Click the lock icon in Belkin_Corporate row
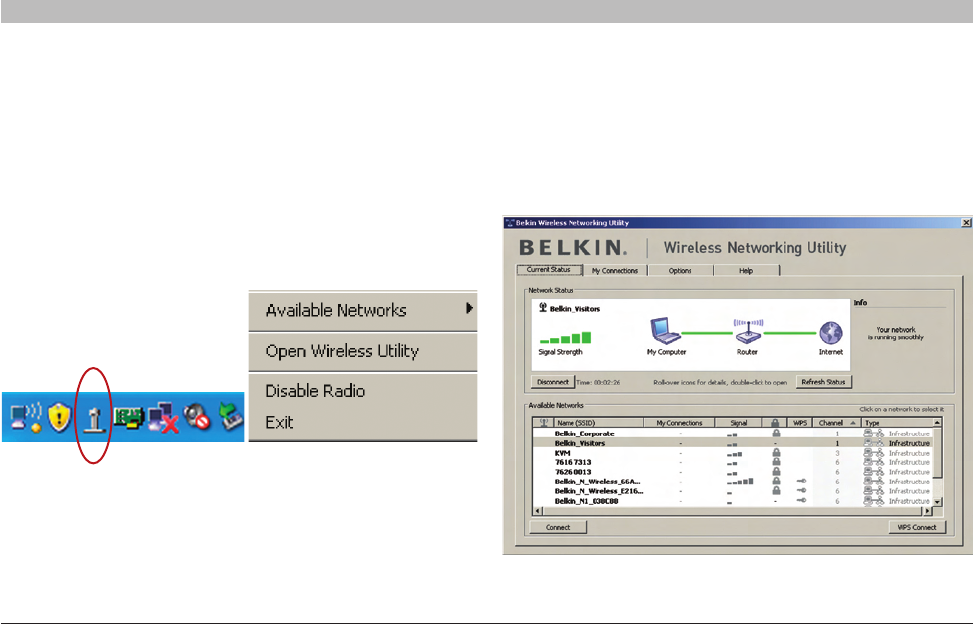This screenshot has width=973, height=624. tap(776, 433)
